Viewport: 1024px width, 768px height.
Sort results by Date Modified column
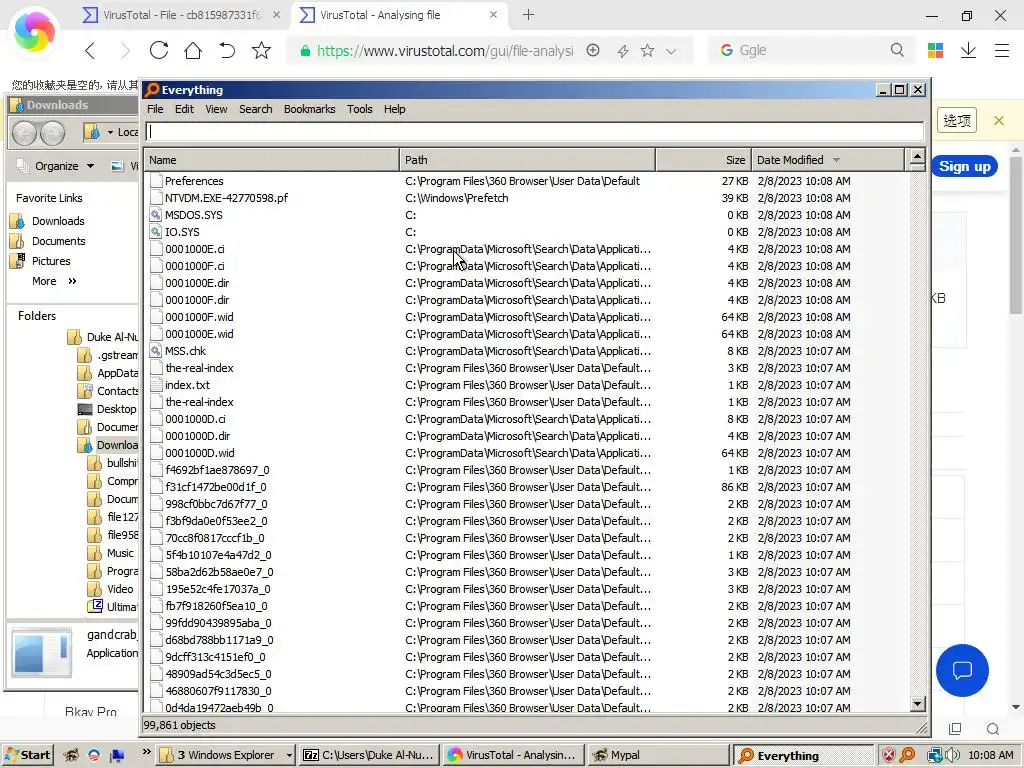[x=827, y=160]
